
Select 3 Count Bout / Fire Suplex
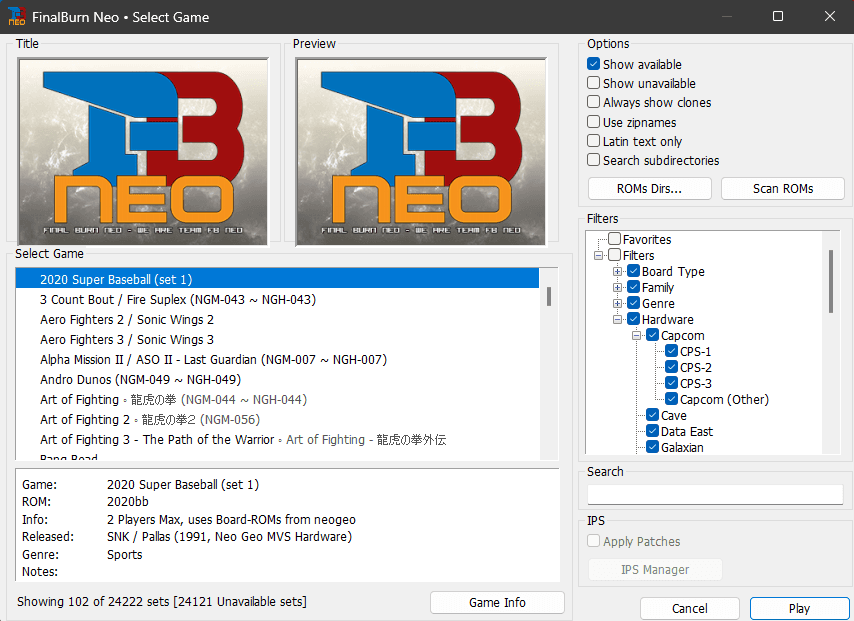click(277, 299)
